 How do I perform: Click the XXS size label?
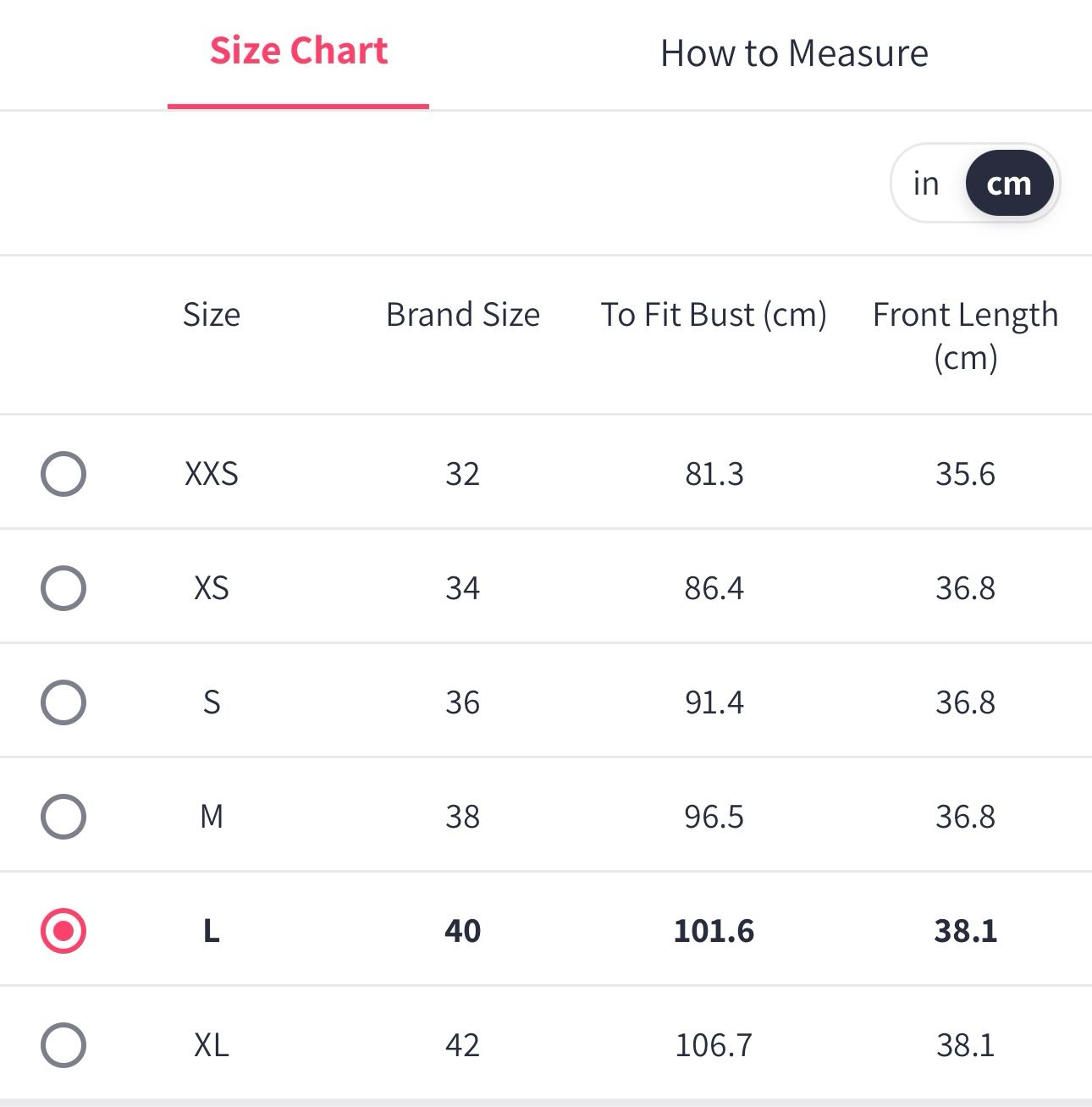(x=212, y=473)
